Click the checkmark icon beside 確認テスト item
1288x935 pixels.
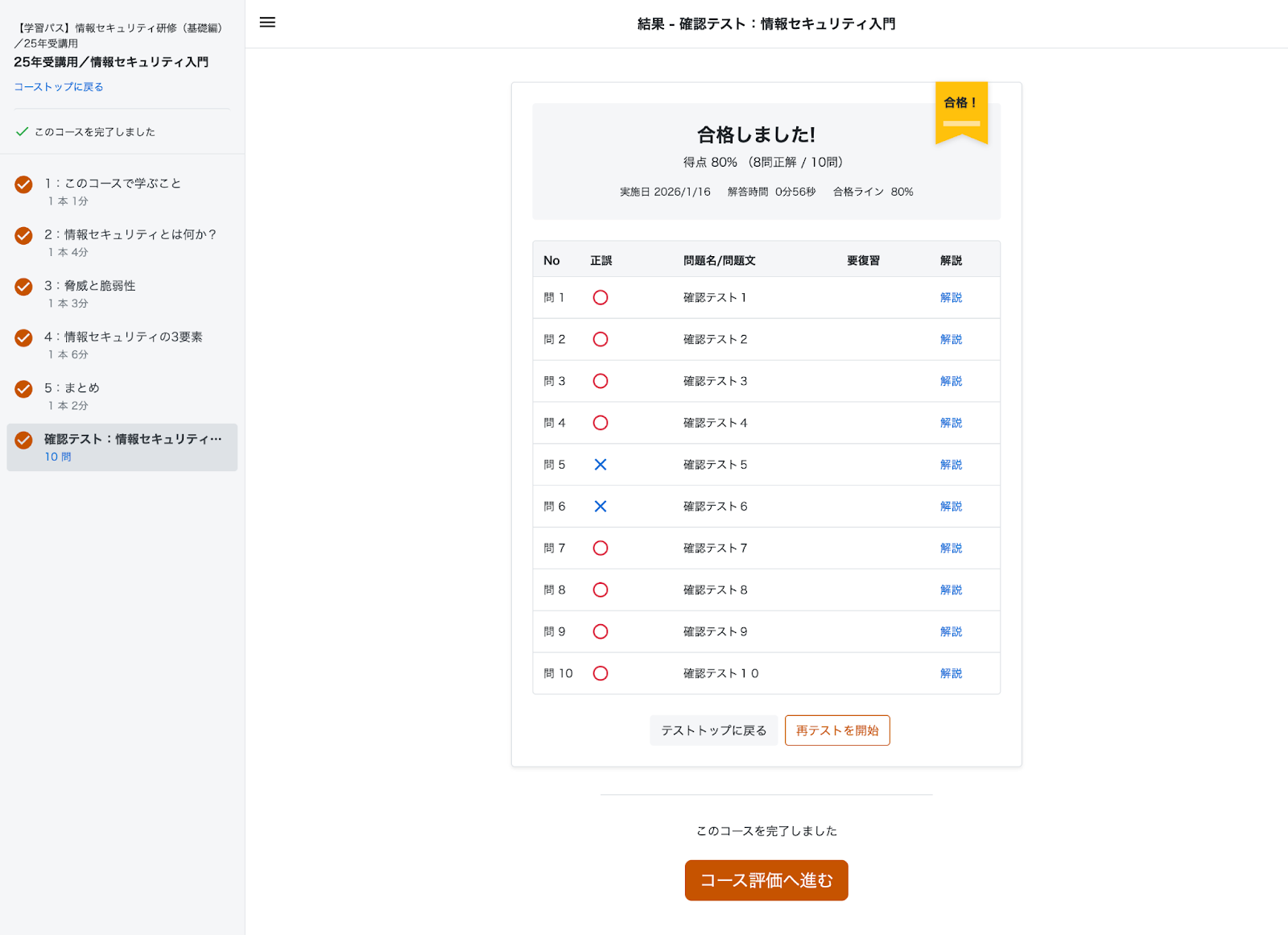(24, 441)
